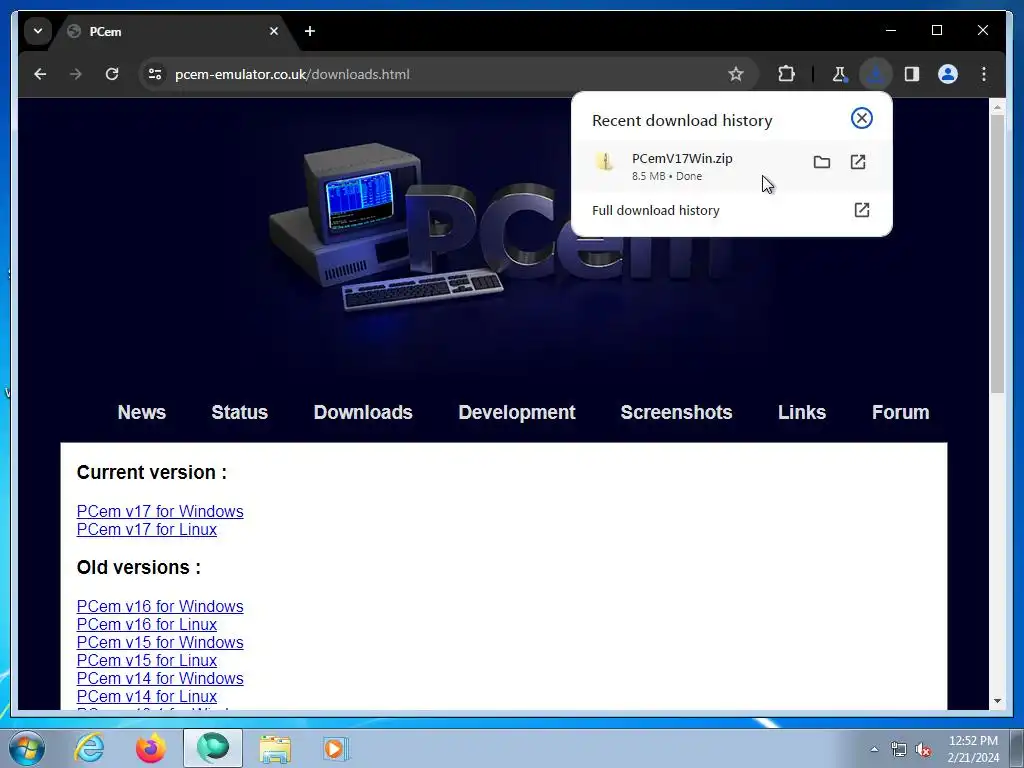The width and height of the screenshot is (1024, 768).
Task: Open the Chrome three-dot menu
Action: click(984, 74)
